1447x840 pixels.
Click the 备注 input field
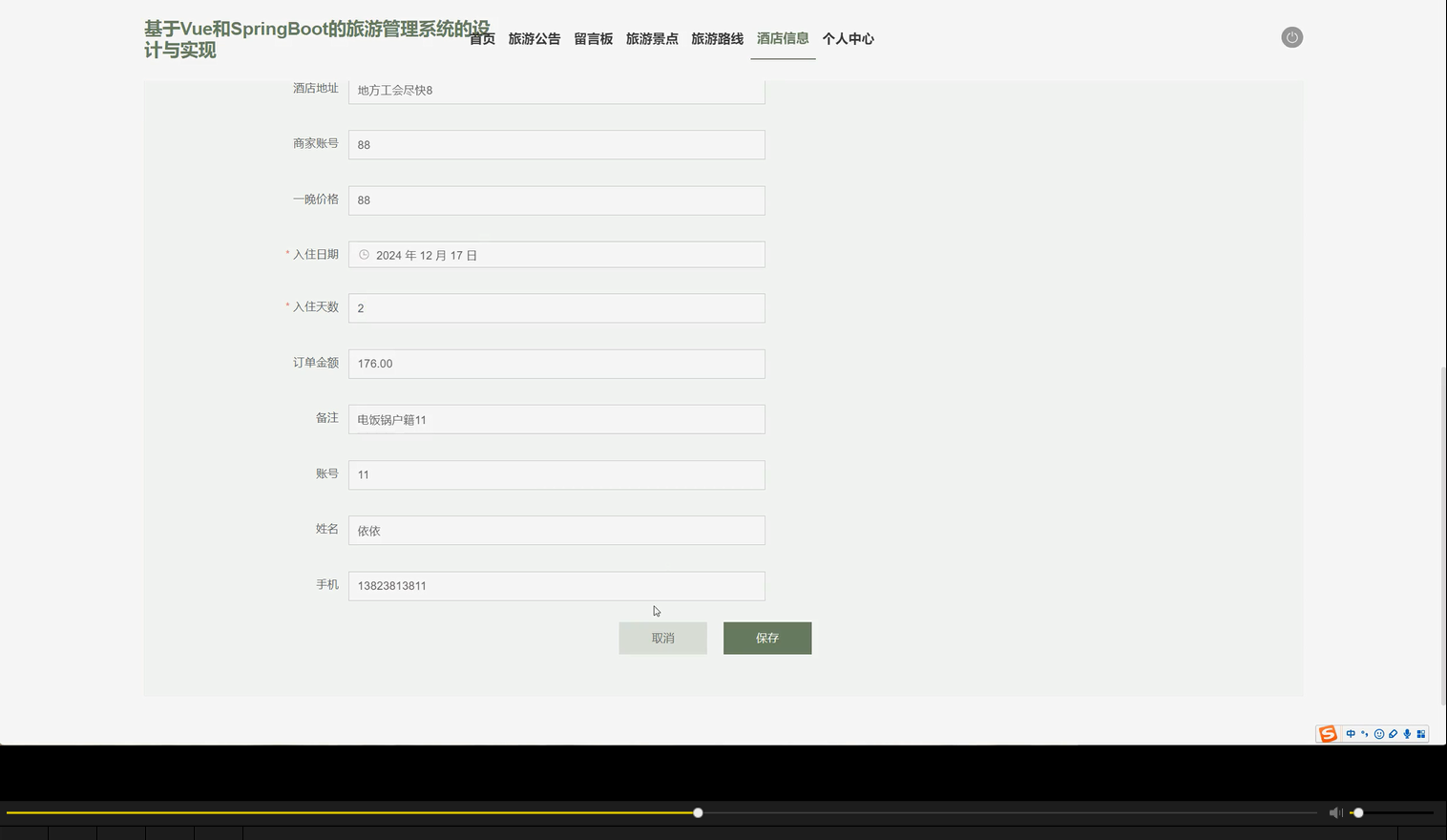556,419
